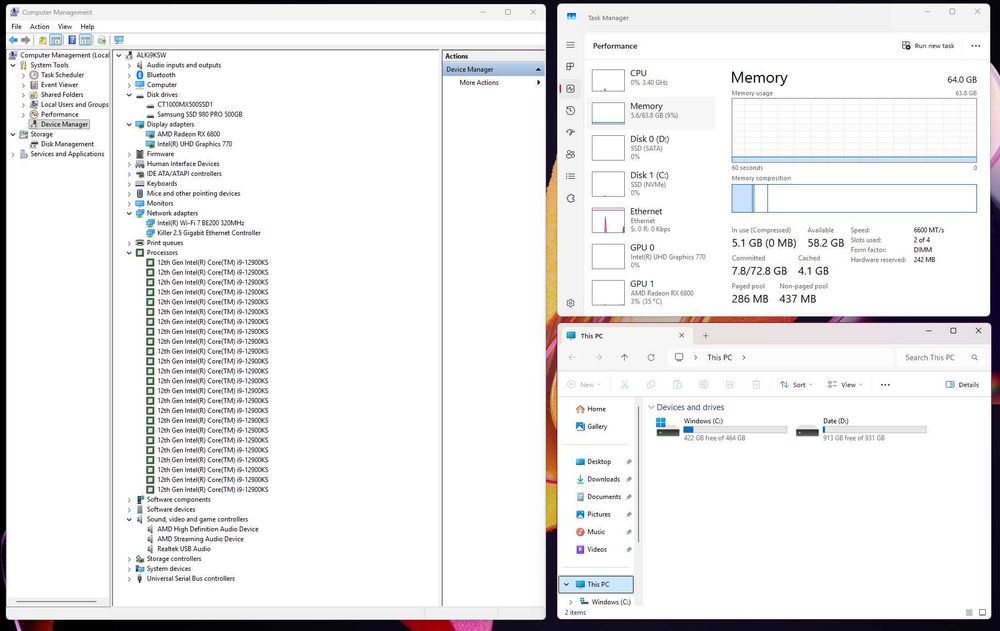Open the Help icon in Computer Management toolbar
Screen dimensions: 1000x631
pos(72,40)
